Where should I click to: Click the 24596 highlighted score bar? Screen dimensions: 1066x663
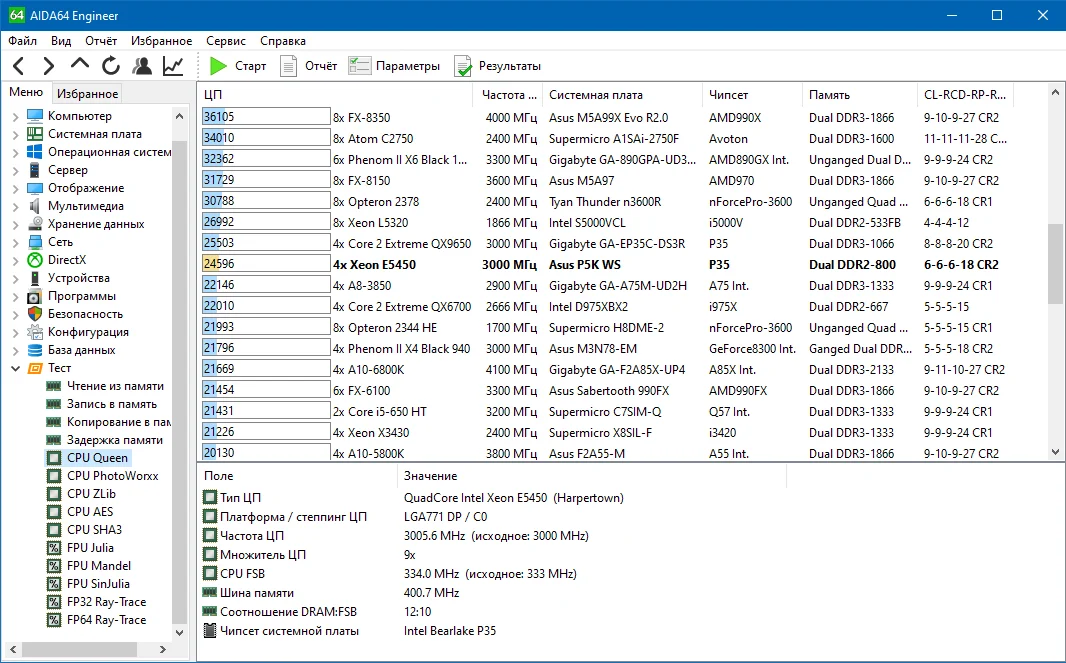click(x=266, y=264)
